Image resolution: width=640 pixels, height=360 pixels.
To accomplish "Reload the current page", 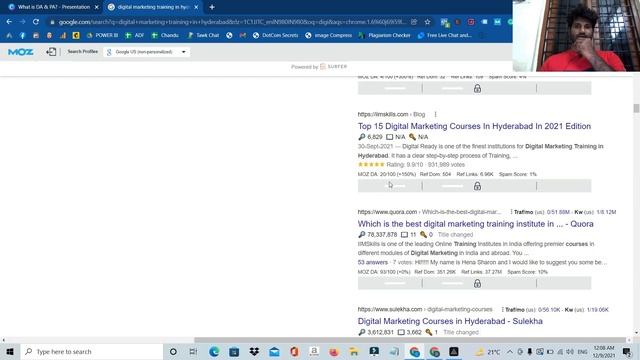I will (x=36, y=22).
